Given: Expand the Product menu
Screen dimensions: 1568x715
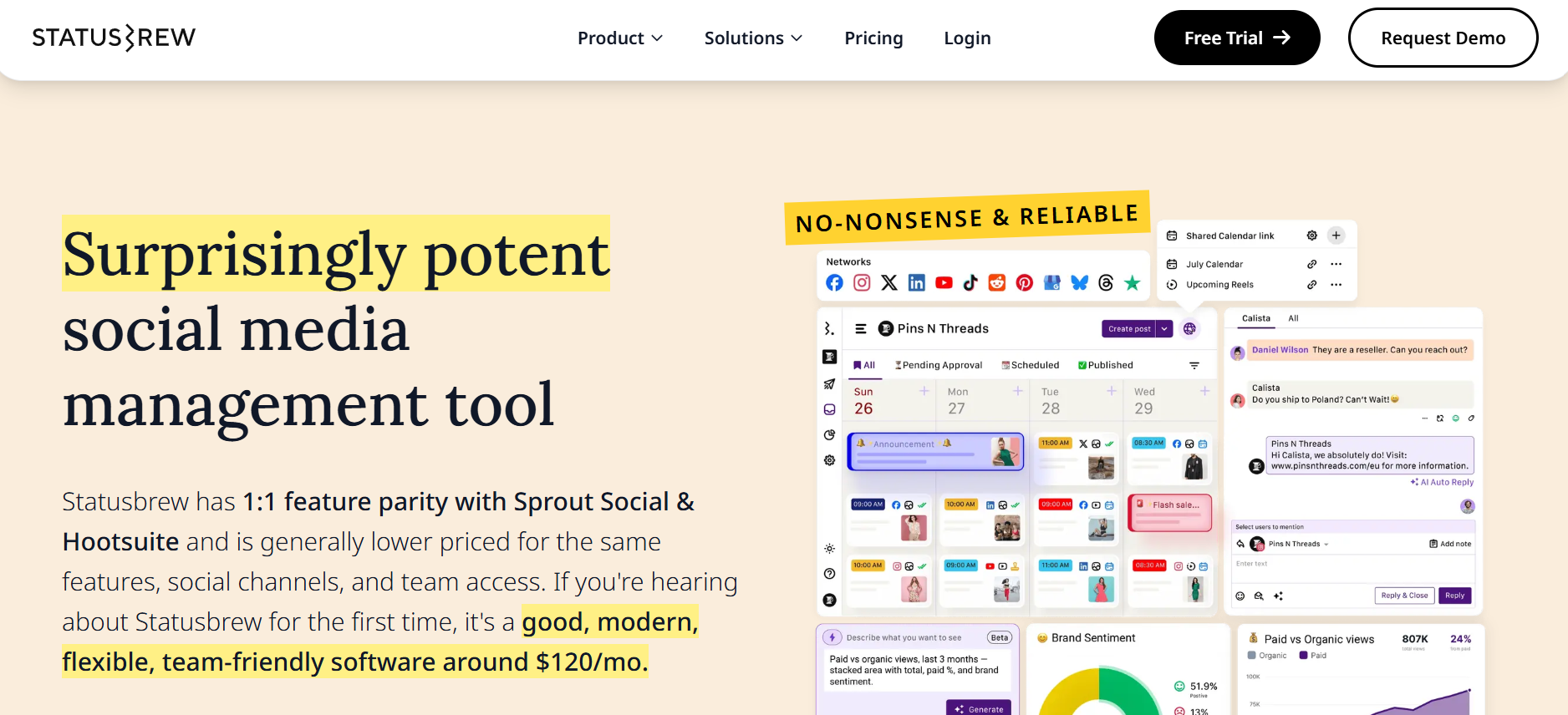Looking at the screenshot, I should 620,38.
